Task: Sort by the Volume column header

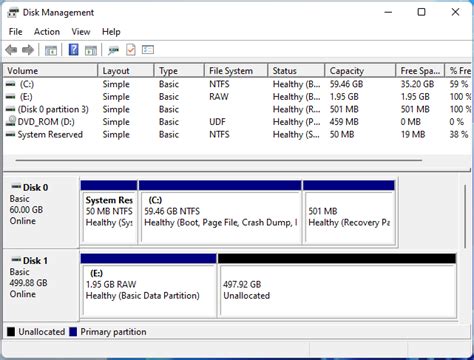Action: [50, 71]
